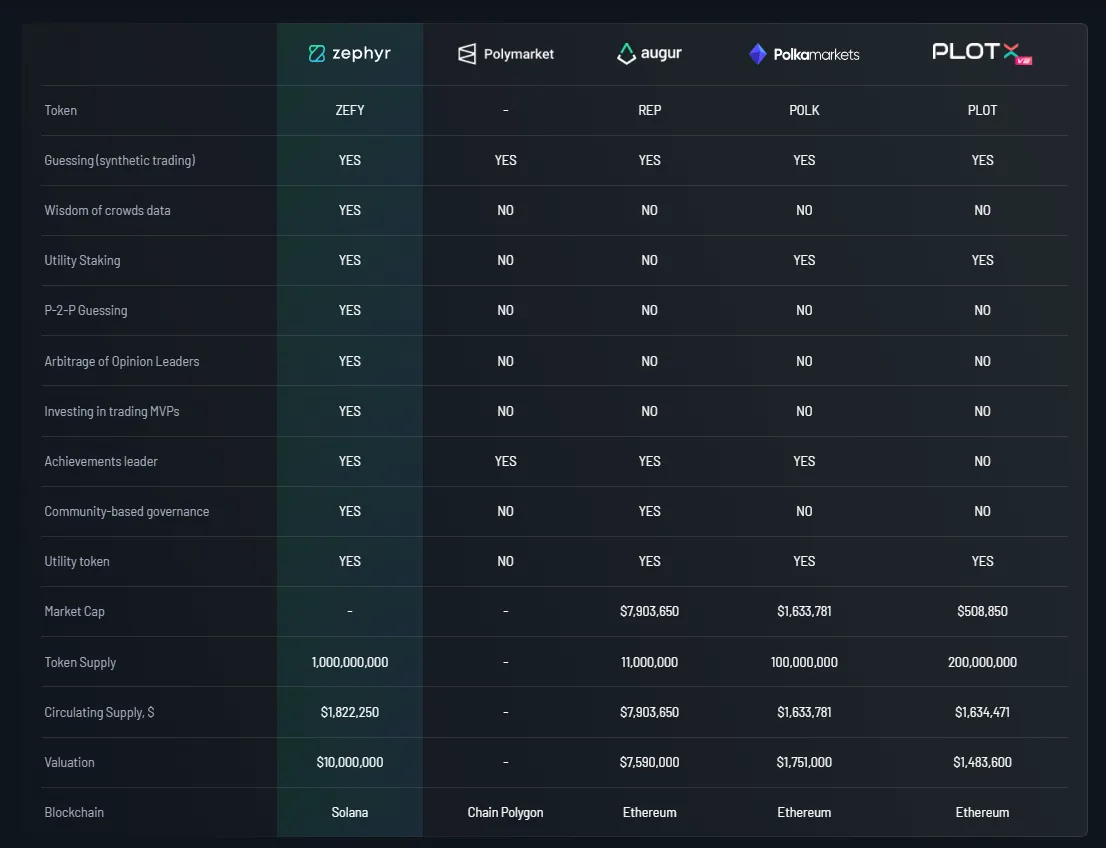Image resolution: width=1106 pixels, height=848 pixels.
Task: Select zephyr Valuation $10,000,000
Action: pyautogui.click(x=350, y=763)
